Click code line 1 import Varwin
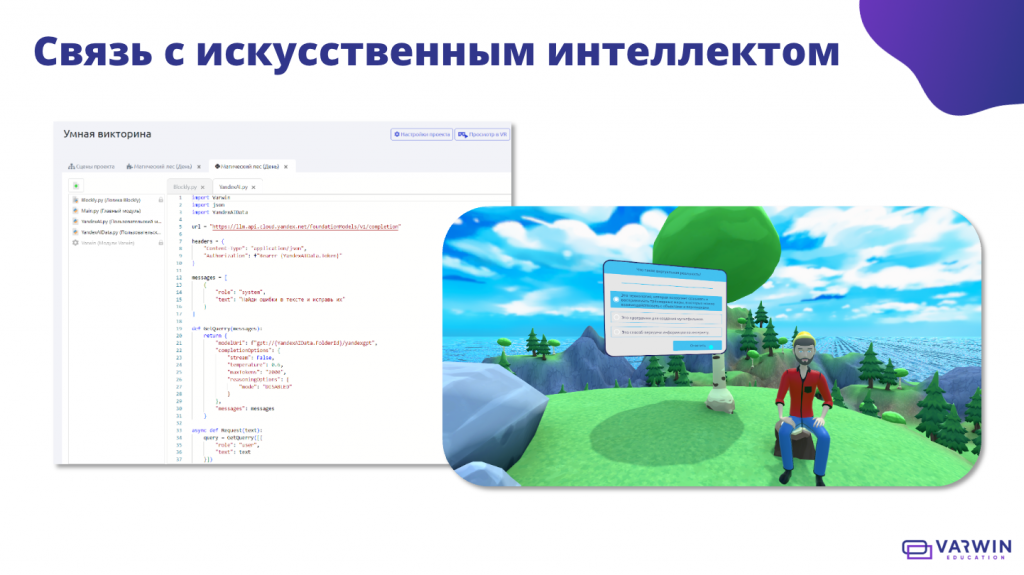 coord(211,197)
